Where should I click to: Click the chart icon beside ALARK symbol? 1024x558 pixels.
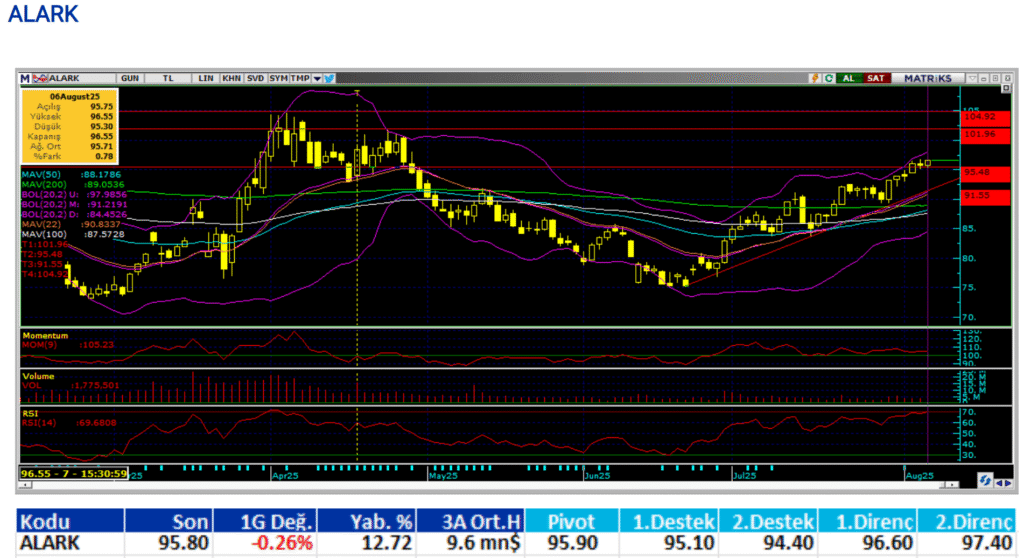(x=40, y=78)
